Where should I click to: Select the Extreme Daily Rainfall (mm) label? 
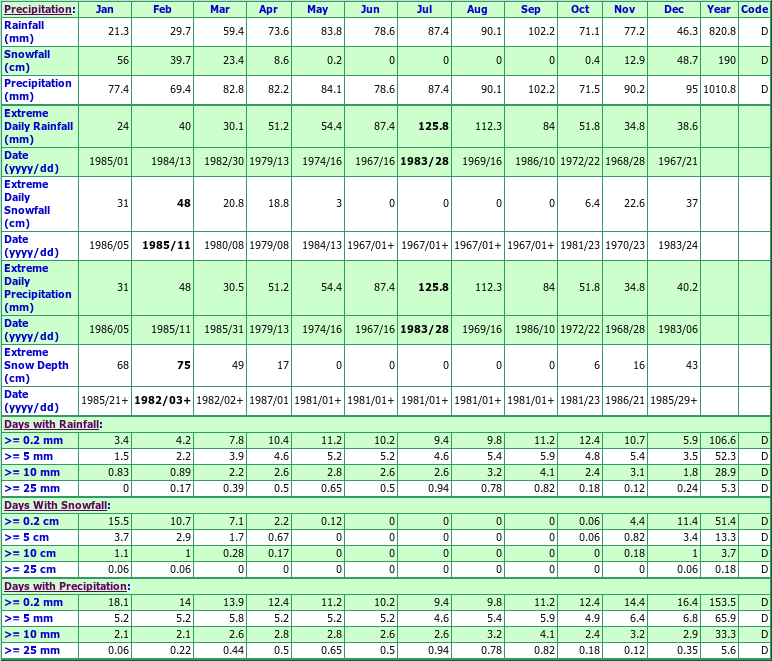point(38,126)
